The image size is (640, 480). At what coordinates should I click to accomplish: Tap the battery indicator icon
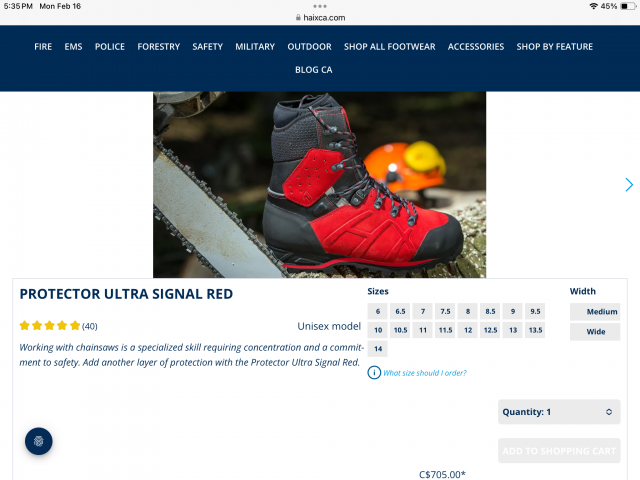[x=627, y=6]
